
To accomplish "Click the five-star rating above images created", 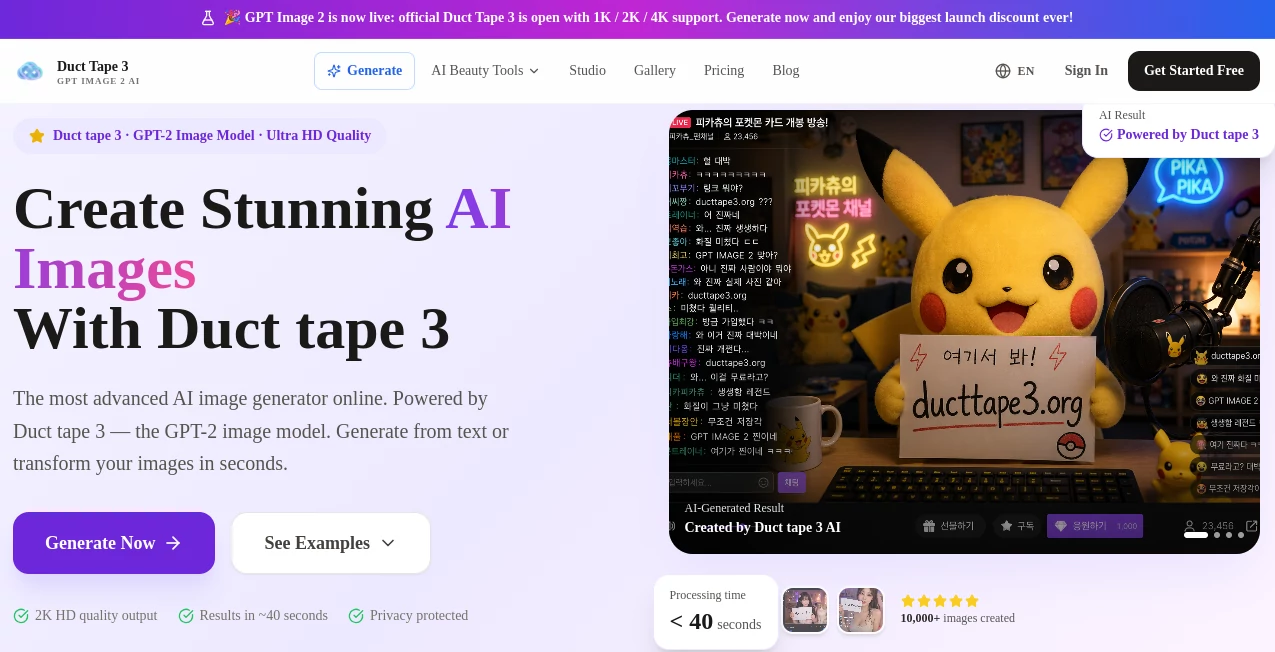I will 940,601.
